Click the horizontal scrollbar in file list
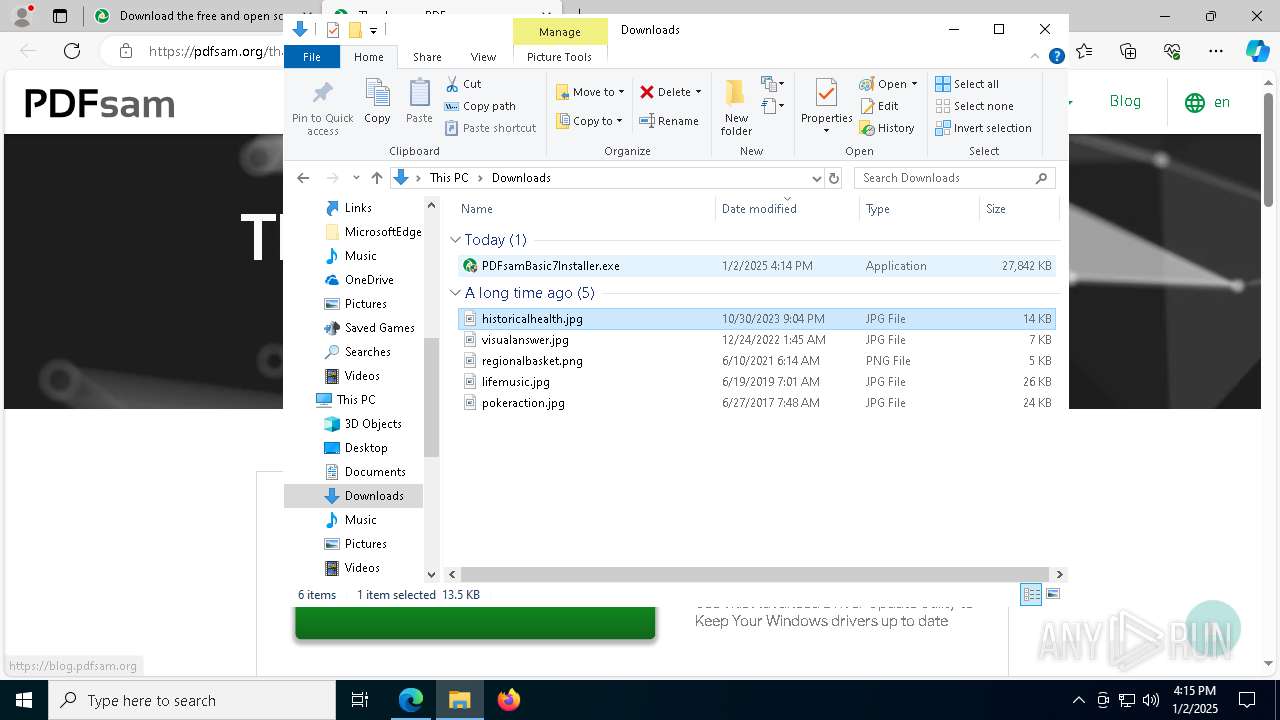 pos(756,575)
